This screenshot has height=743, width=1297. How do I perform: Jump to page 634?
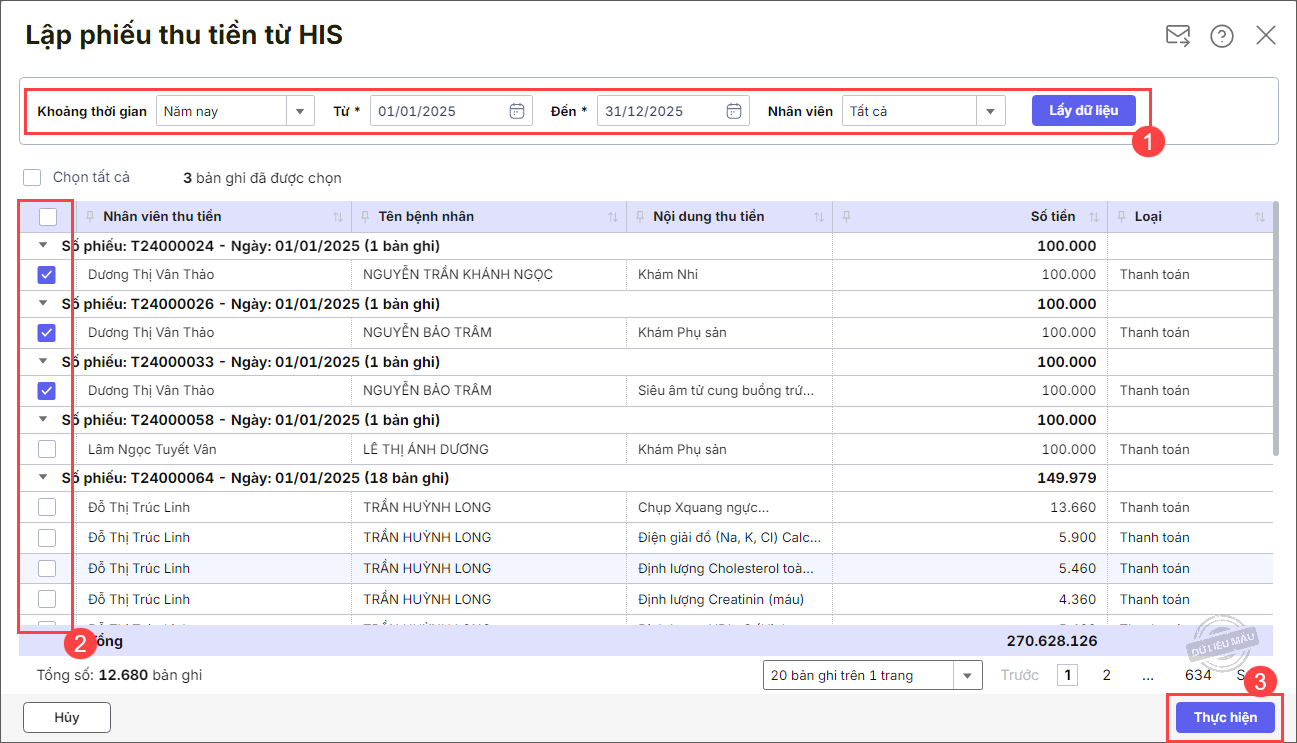(x=1198, y=675)
